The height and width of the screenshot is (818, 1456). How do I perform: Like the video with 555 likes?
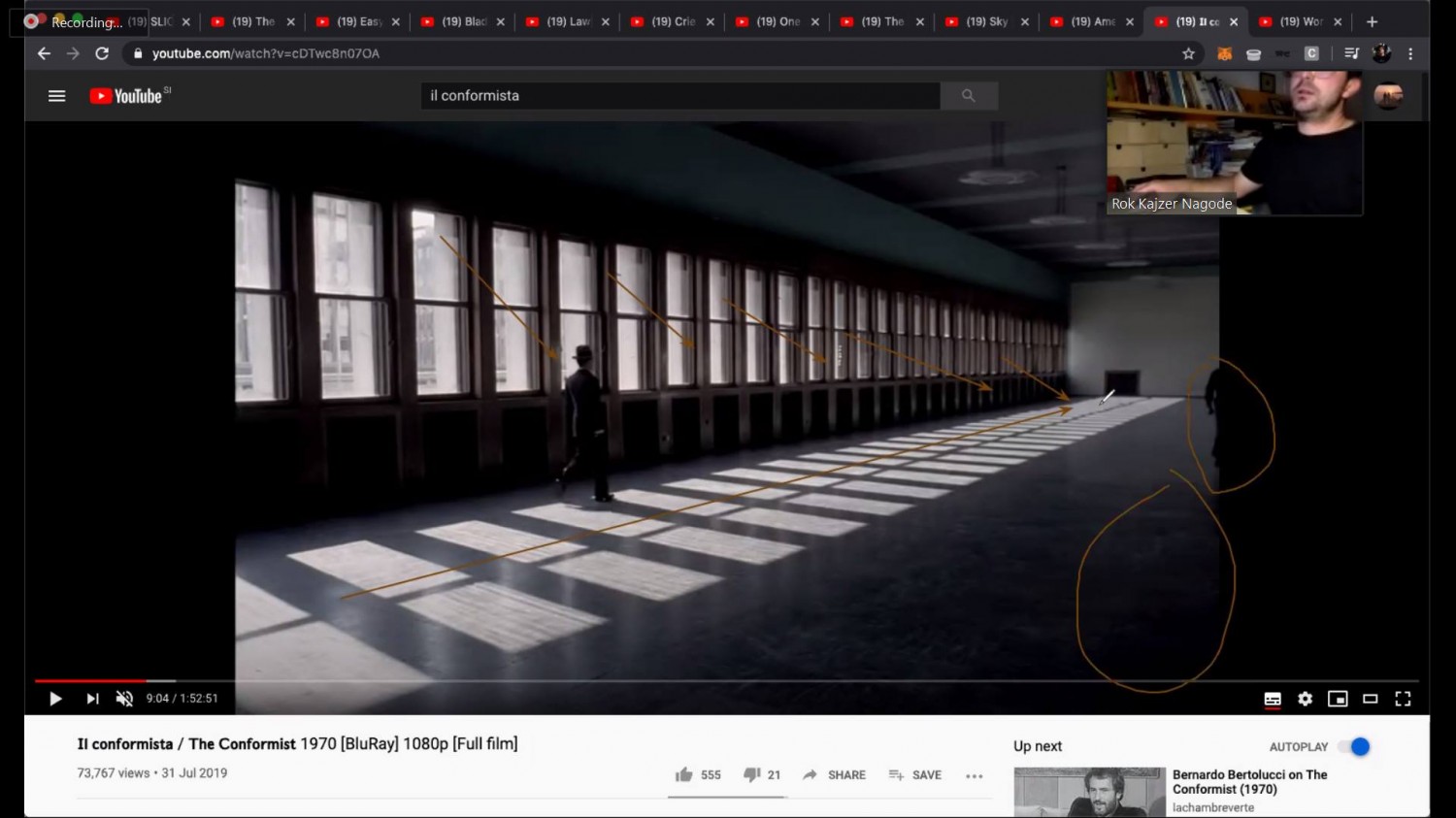[x=698, y=774]
